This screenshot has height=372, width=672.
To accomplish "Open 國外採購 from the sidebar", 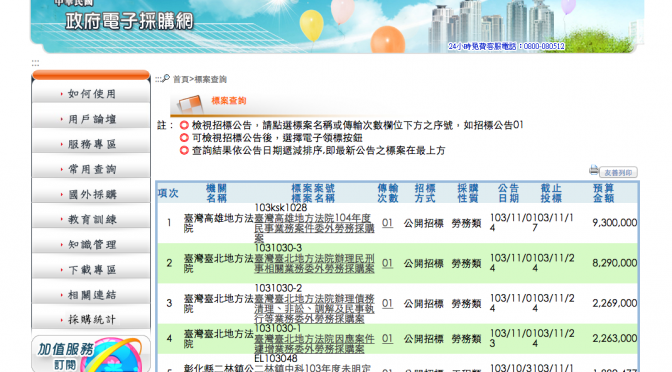I will [x=91, y=194].
